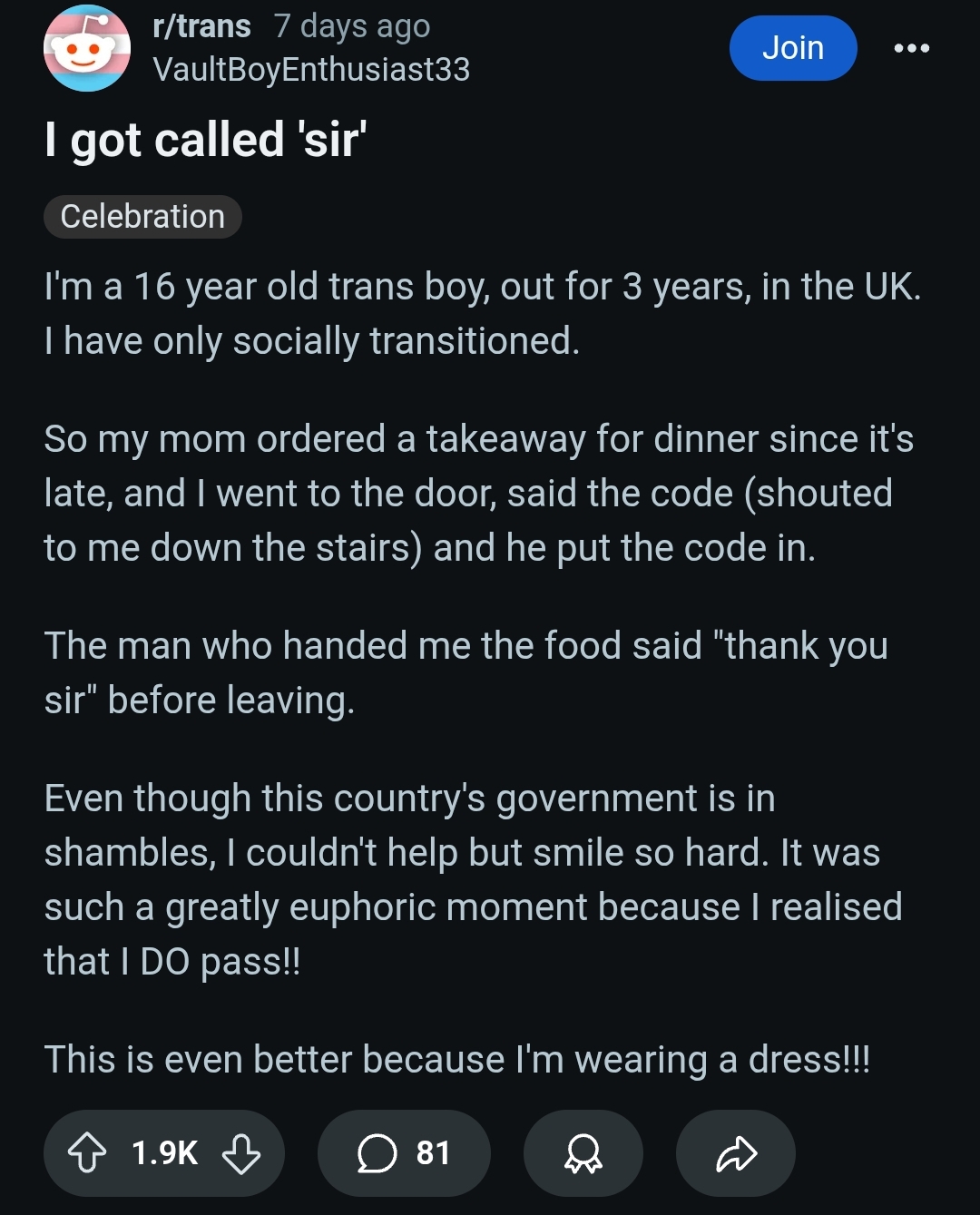Give an award using the ribbon icon

[x=583, y=1153]
